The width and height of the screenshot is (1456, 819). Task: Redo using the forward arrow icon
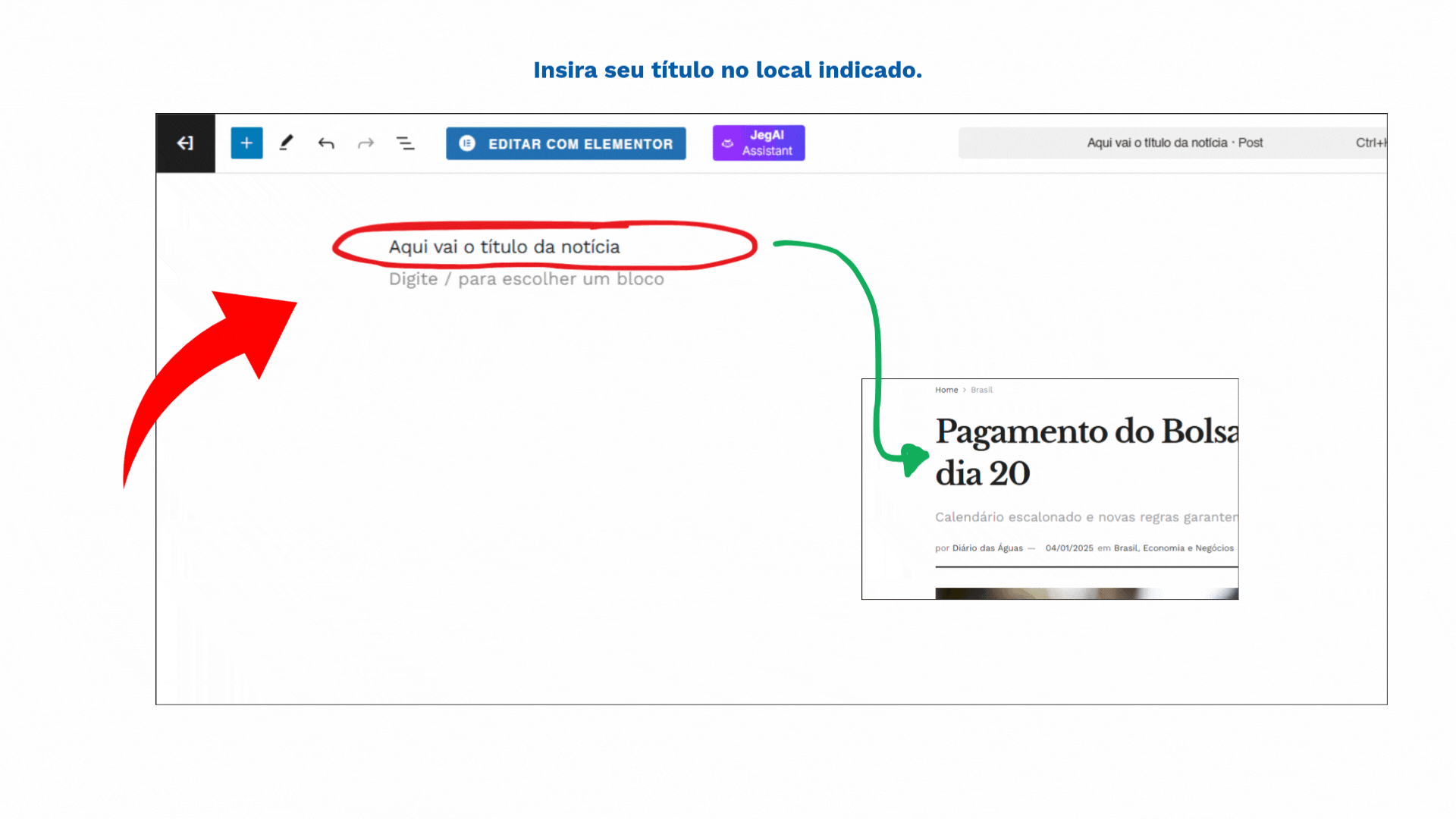click(x=366, y=143)
